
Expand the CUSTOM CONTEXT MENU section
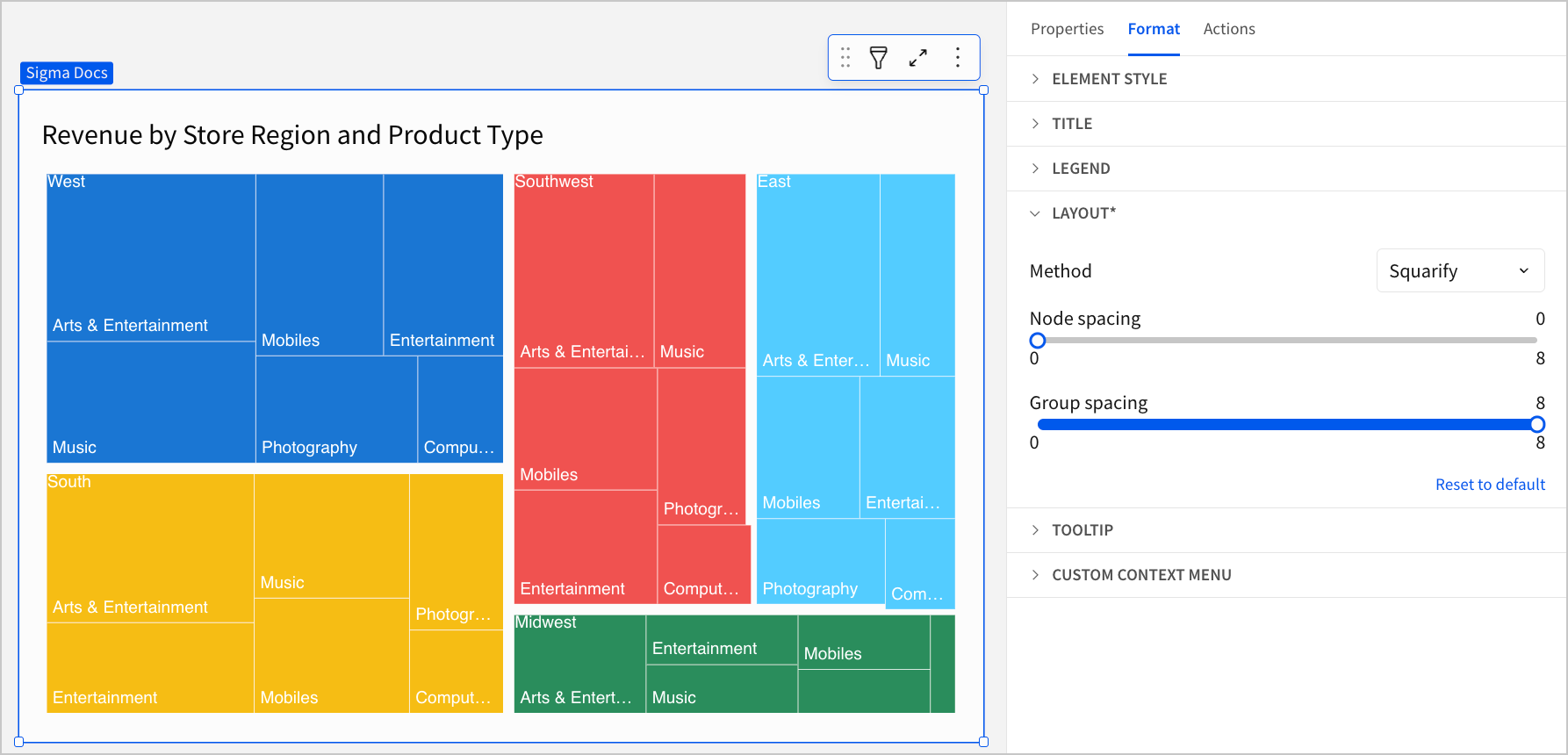coord(1287,575)
